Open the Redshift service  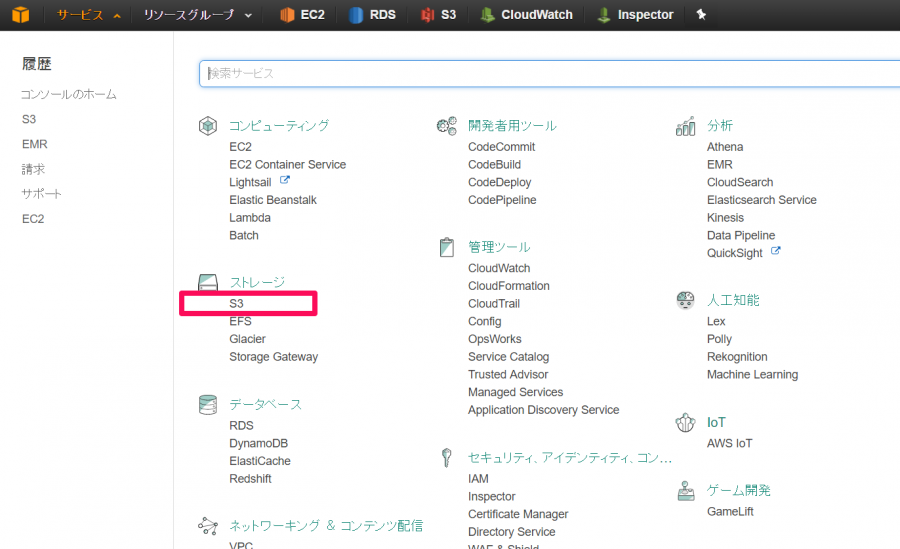(250, 479)
